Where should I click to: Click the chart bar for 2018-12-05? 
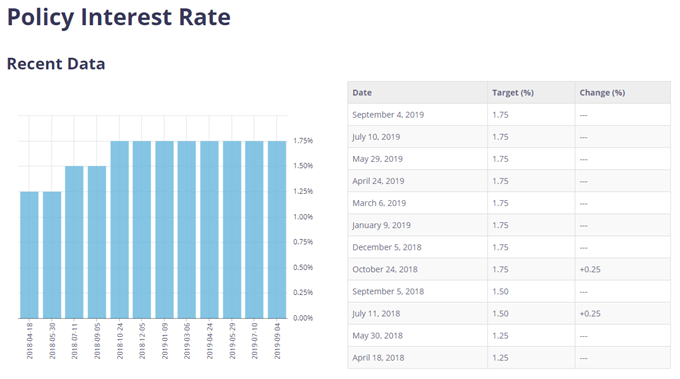click(142, 230)
